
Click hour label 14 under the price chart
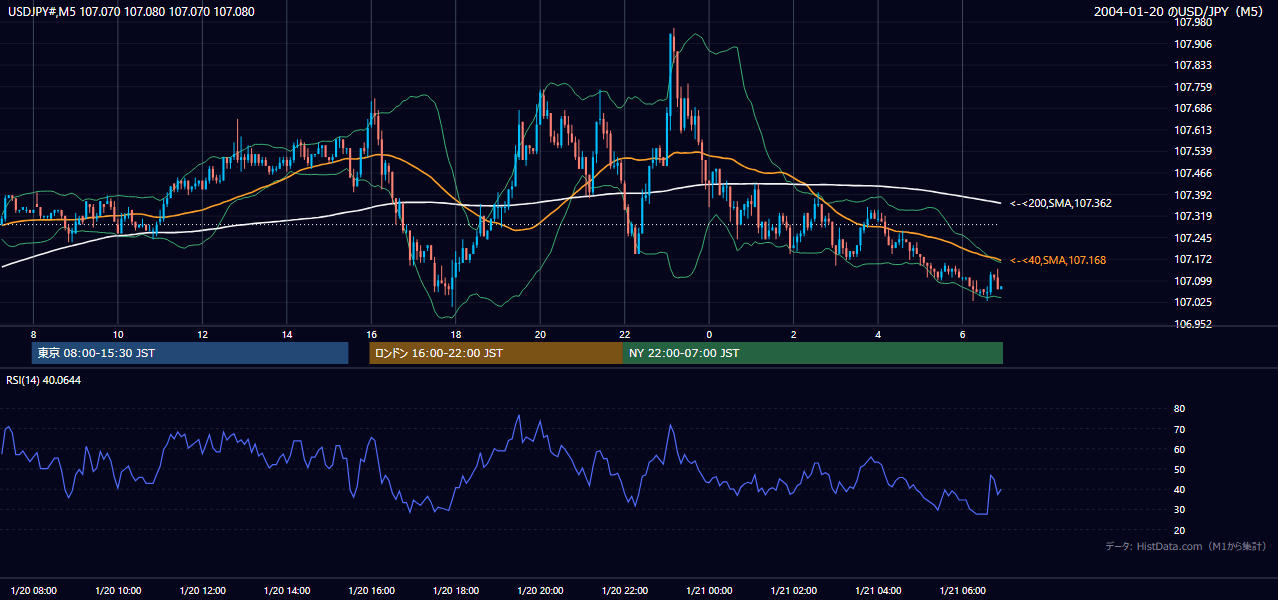287,334
